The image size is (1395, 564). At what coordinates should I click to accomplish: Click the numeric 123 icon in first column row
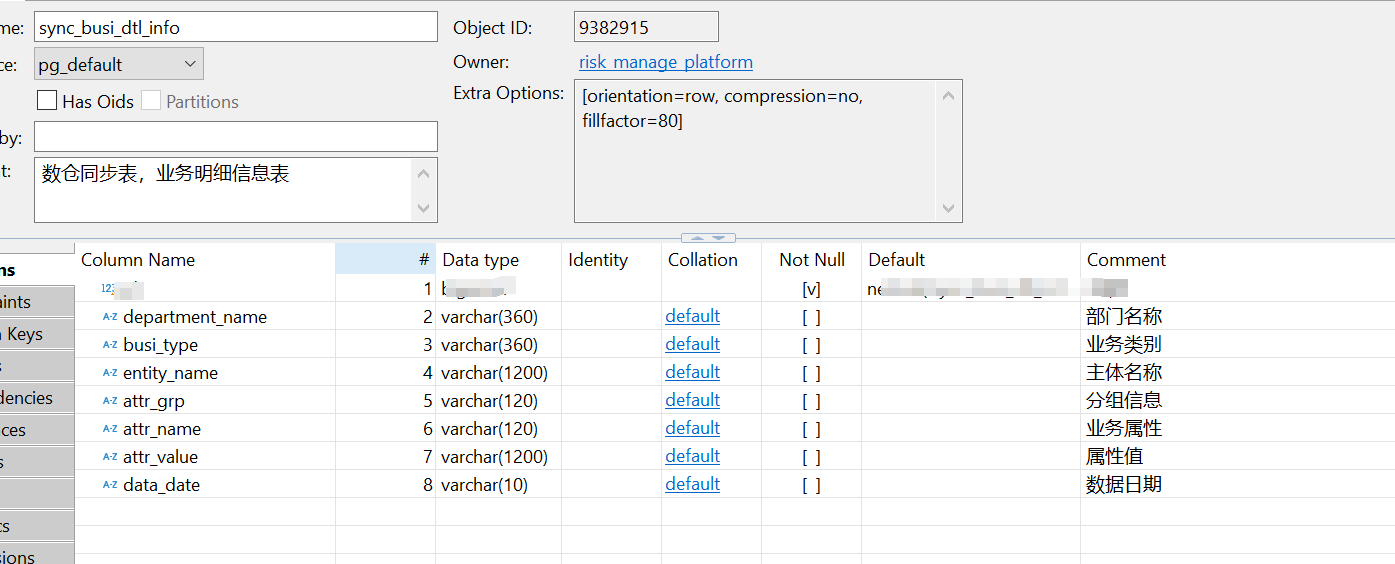108,289
